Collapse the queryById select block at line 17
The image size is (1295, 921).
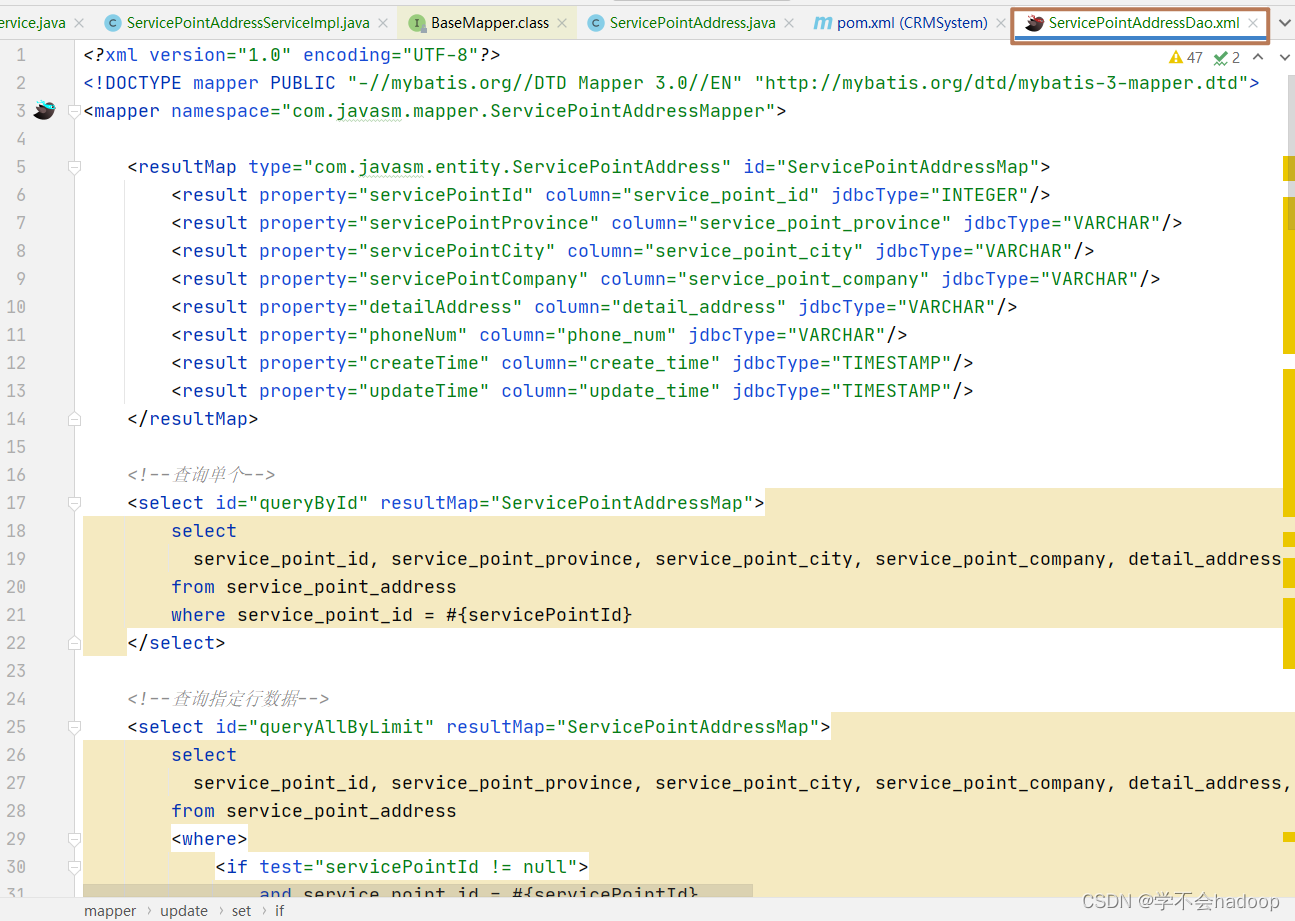pos(73,502)
